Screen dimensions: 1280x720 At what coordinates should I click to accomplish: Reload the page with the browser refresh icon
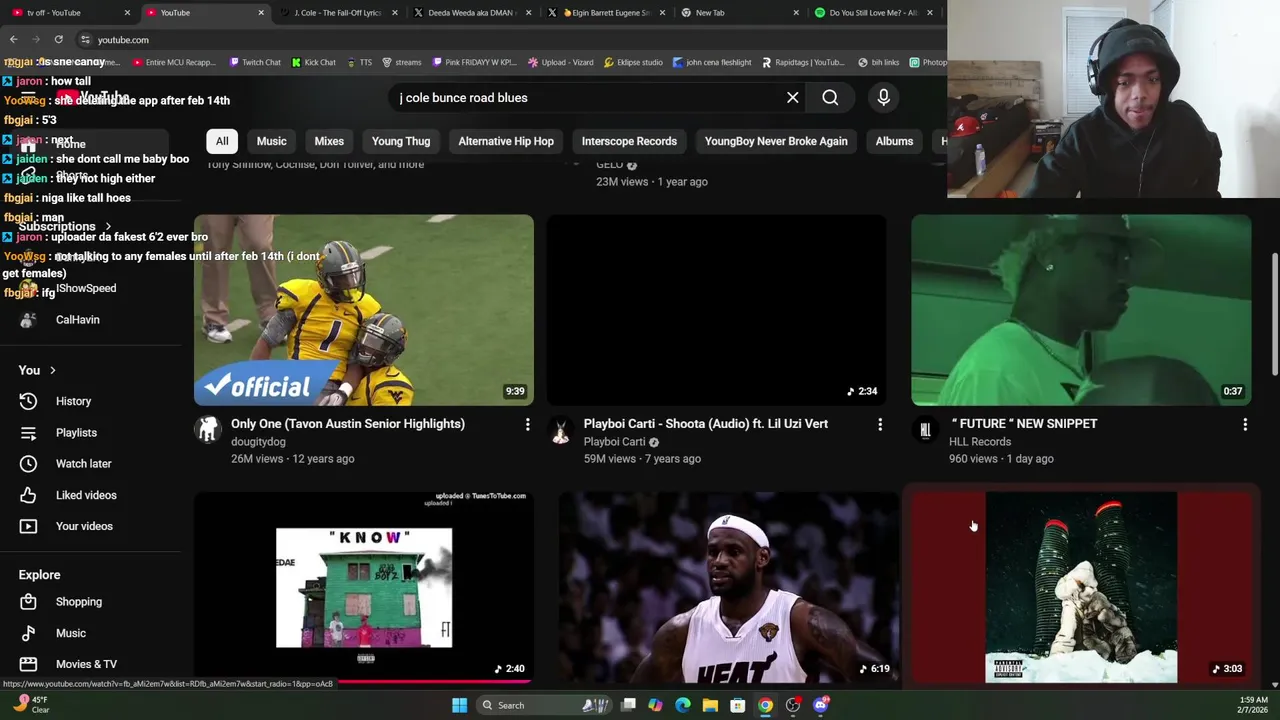pos(58,39)
